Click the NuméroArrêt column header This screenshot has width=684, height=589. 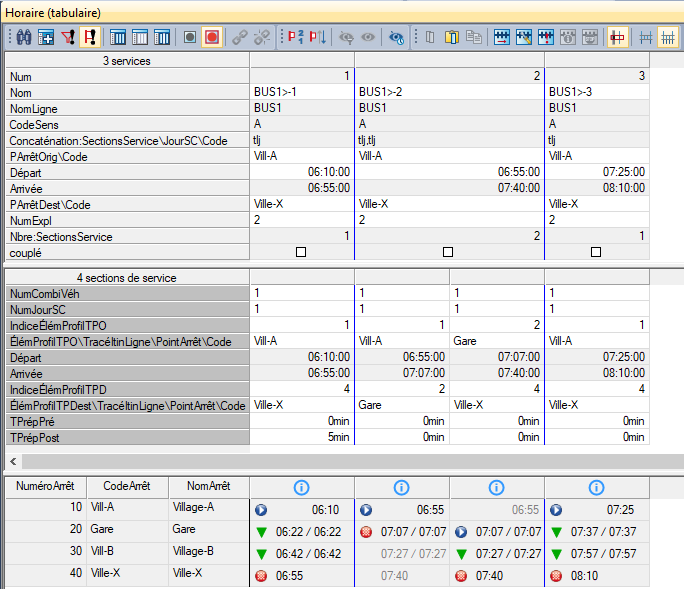[x=45, y=486]
